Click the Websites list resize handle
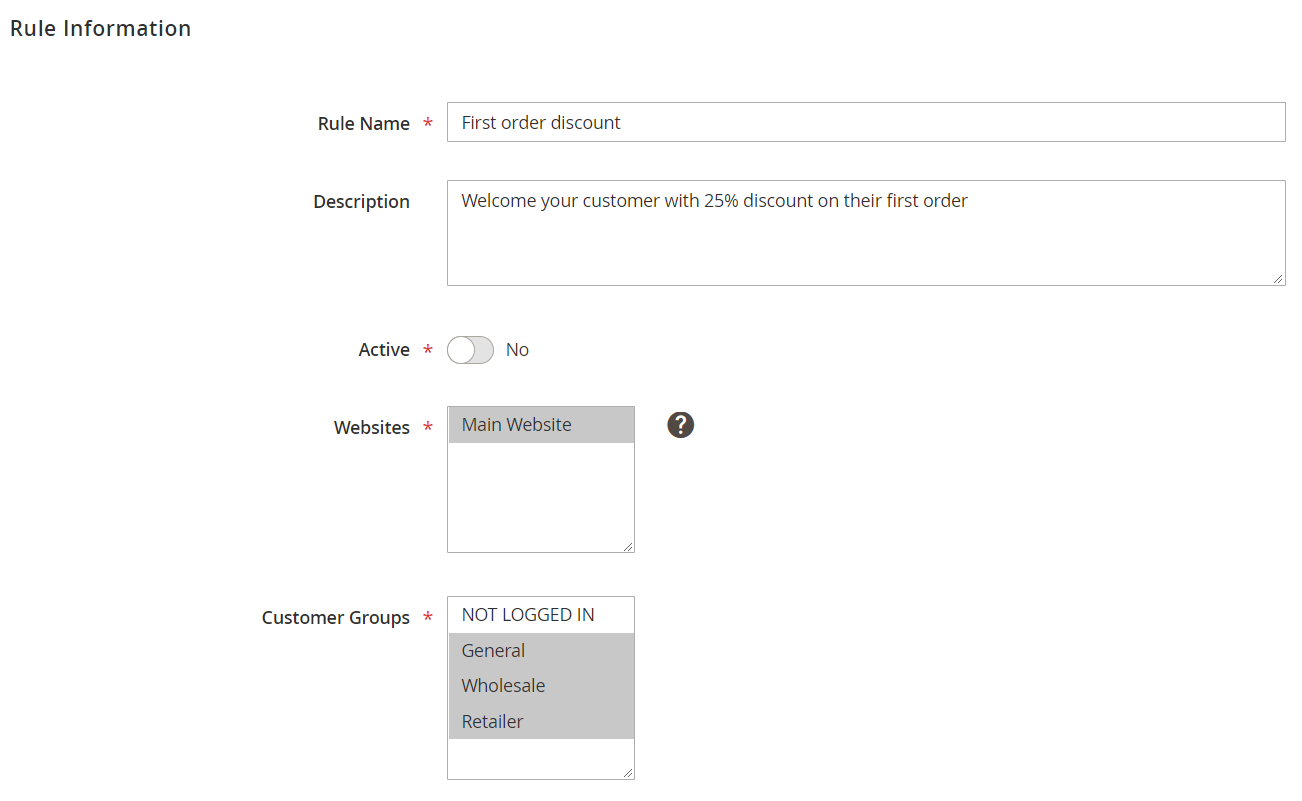This screenshot has height=801, width=1302. pos(628,546)
